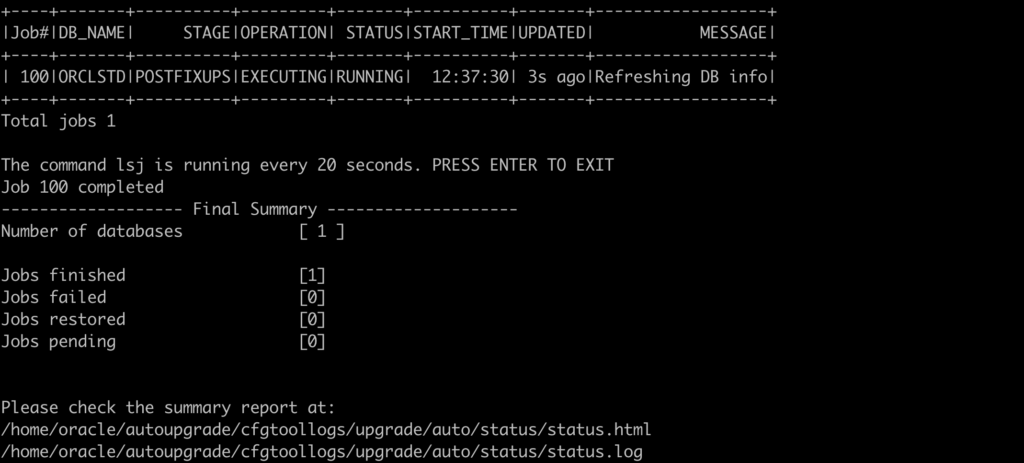This screenshot has width=1024, height=463.
Task: Click the EXECUTING operation value
Action: 284,77
